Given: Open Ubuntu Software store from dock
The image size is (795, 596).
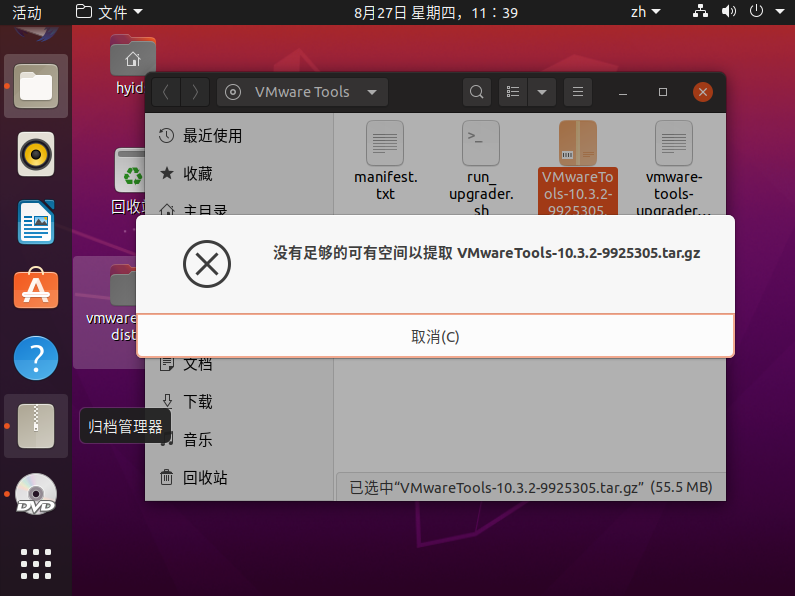Looking at the screenshot, I should (36, 288).
